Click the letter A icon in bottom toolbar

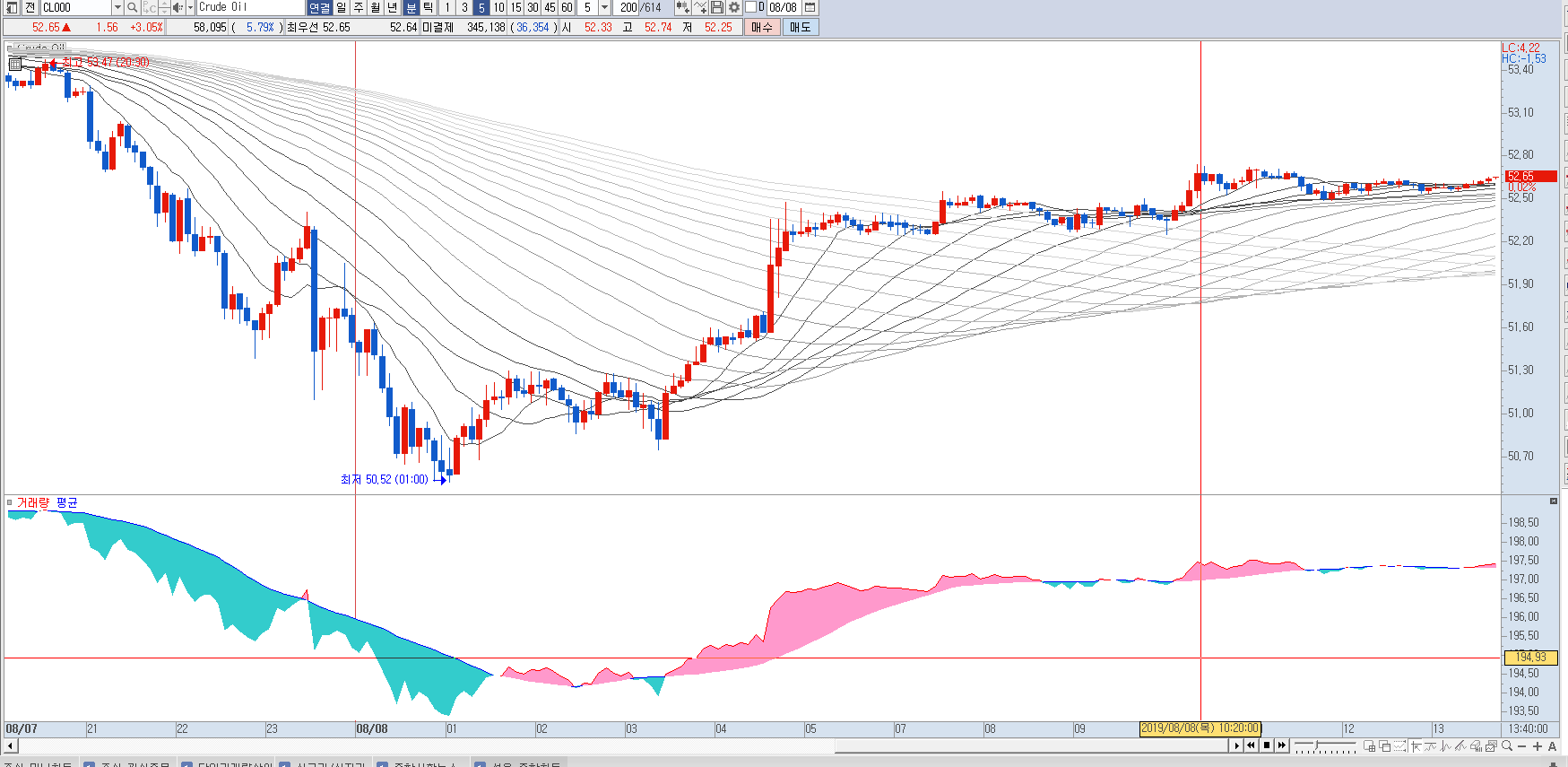1553,746
